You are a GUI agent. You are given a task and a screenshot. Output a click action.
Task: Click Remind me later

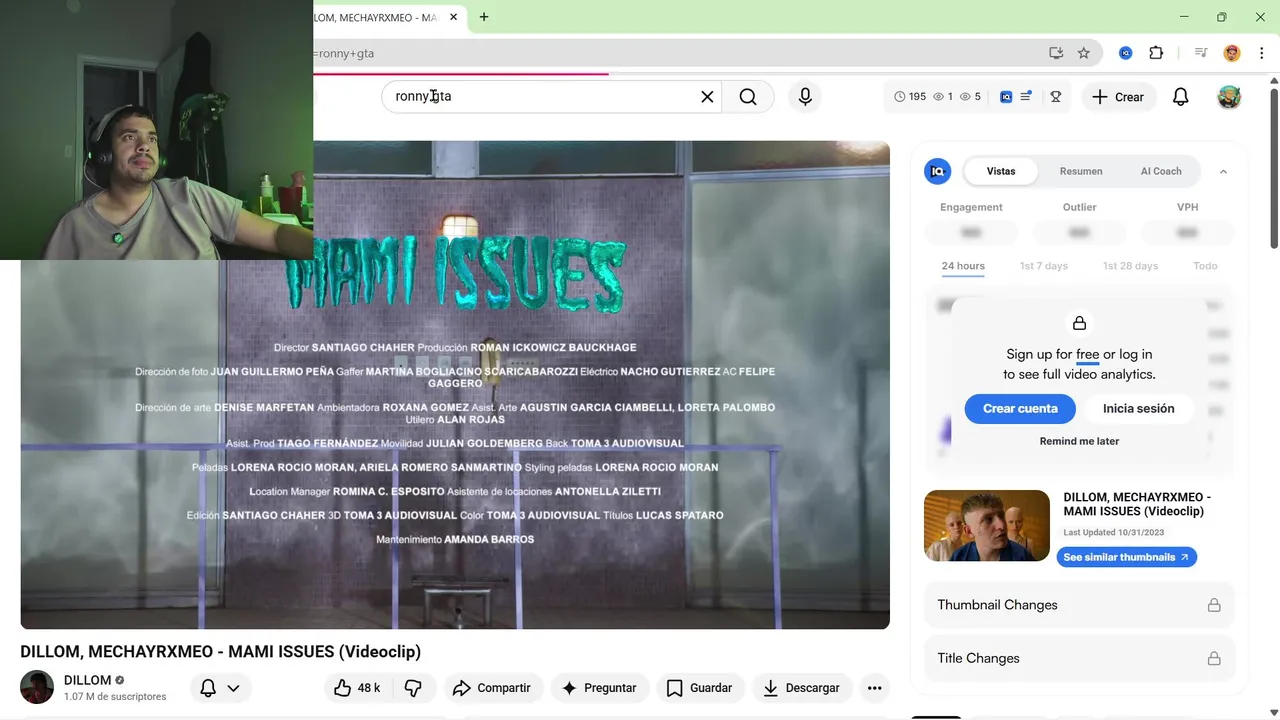click(x=1079, y=441)
